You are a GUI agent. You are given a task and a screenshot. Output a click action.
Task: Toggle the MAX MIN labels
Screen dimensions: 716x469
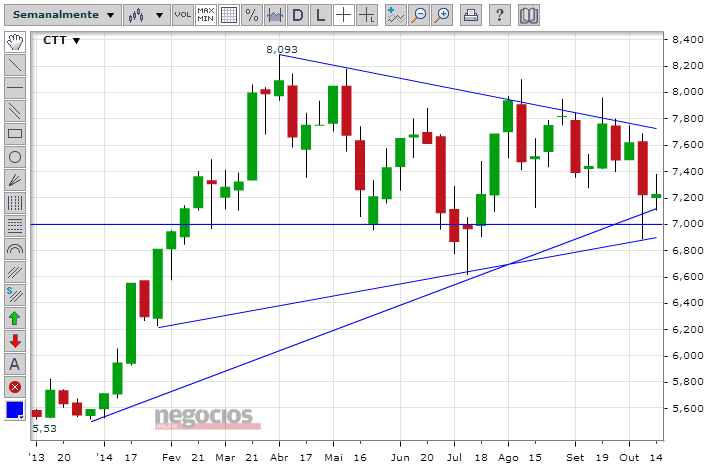(x=205, y=15)
